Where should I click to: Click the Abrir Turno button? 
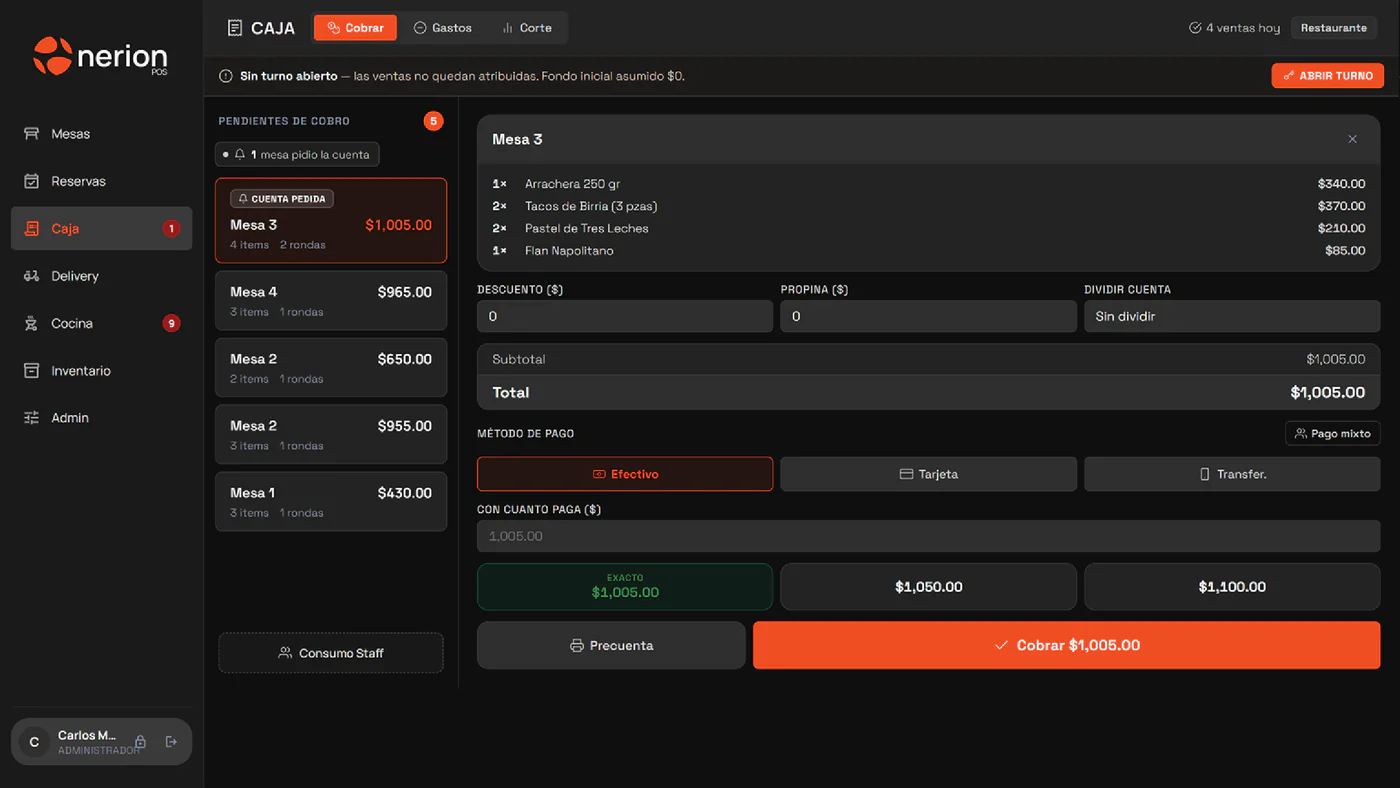1328,76
